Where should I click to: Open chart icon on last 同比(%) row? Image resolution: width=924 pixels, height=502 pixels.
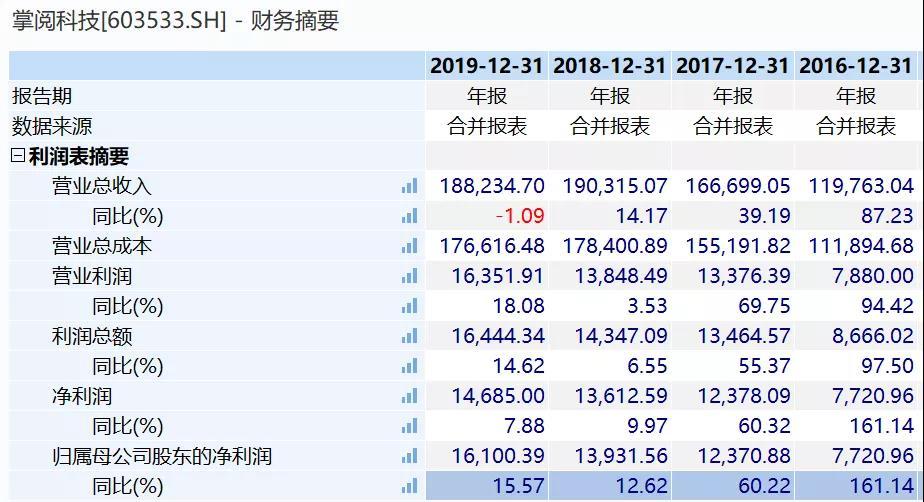[x=409, y=487]
